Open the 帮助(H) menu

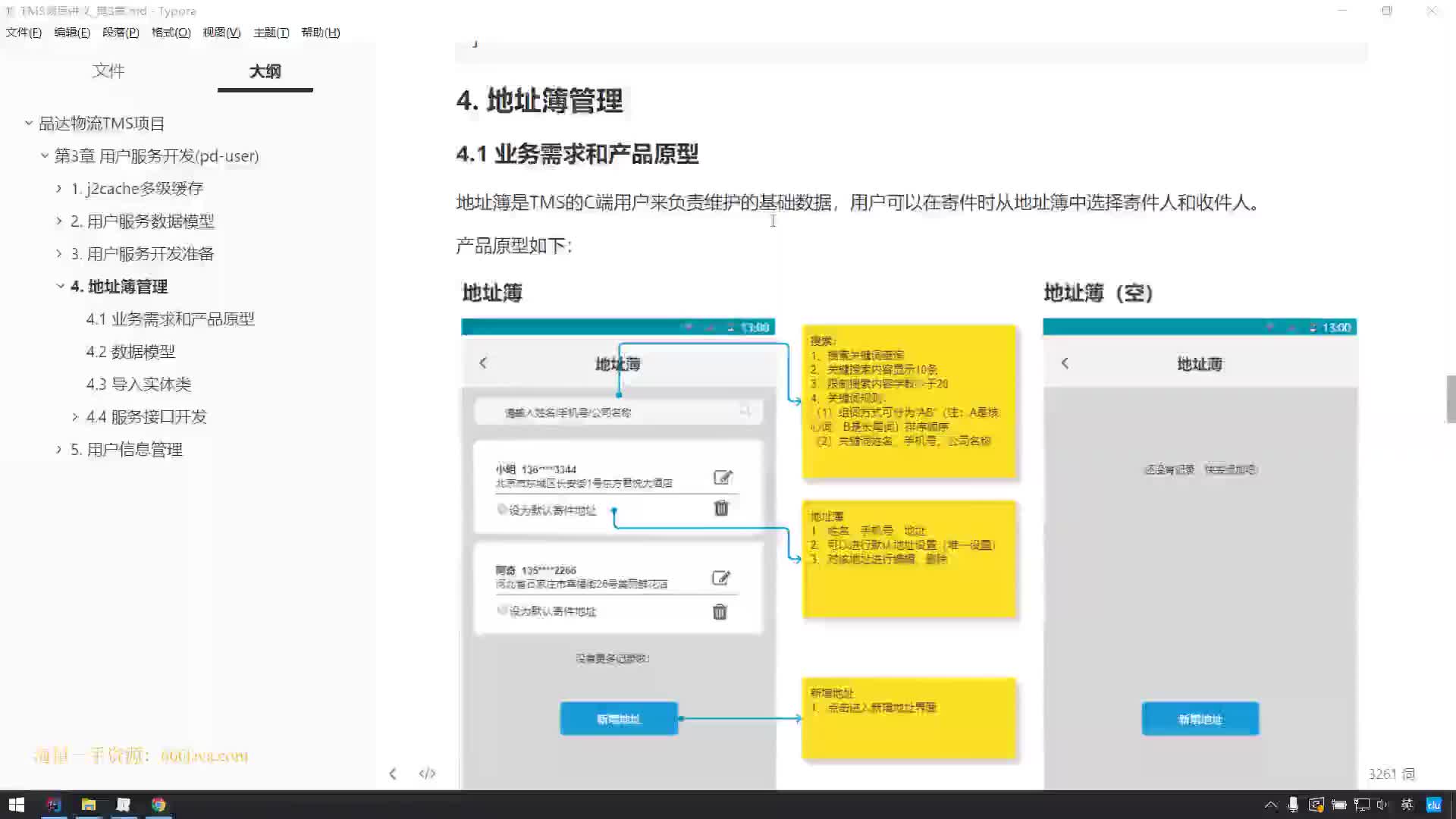click(x=321, y=32)
